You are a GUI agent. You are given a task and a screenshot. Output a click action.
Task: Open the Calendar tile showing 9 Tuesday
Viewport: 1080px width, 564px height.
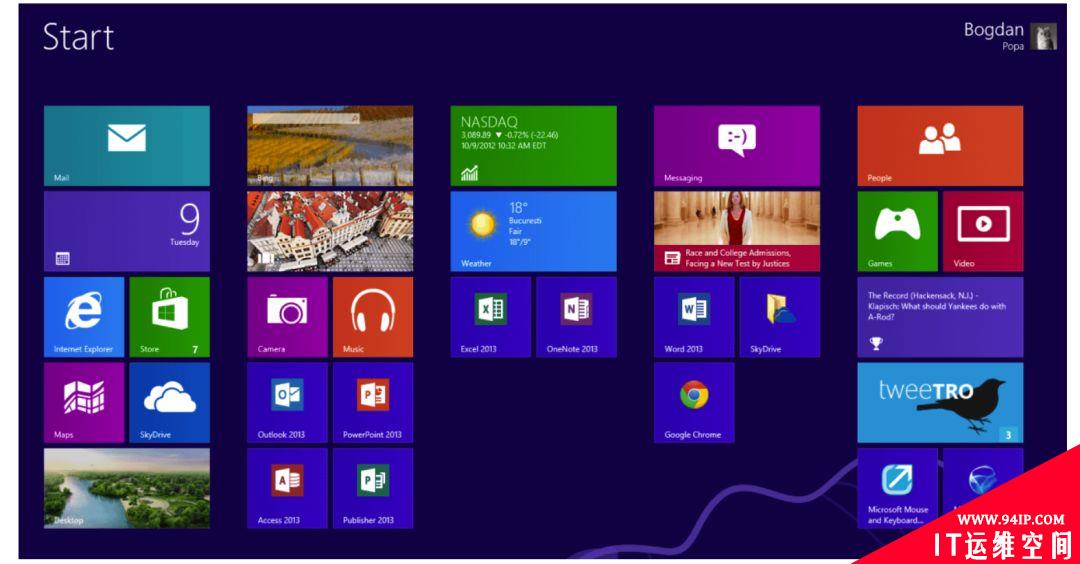127,231
